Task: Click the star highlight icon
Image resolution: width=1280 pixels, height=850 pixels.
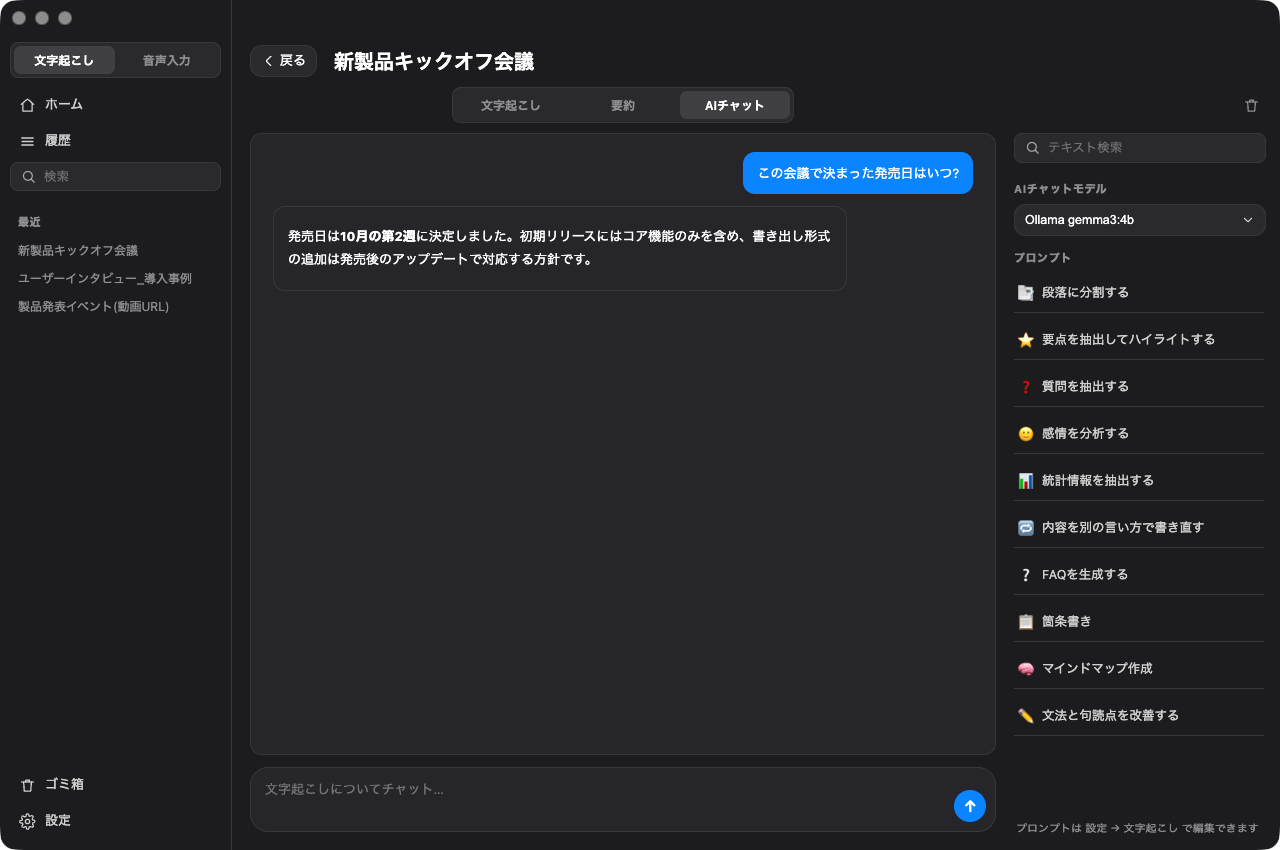Action: coord(1025,340)
